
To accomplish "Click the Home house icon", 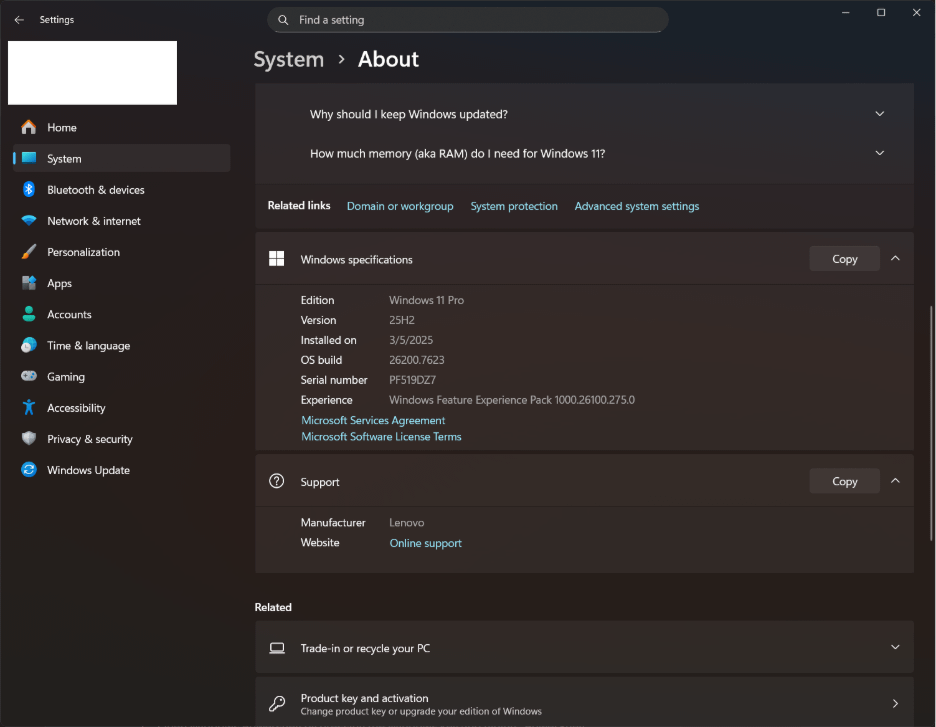I will [x=29, y=127].
